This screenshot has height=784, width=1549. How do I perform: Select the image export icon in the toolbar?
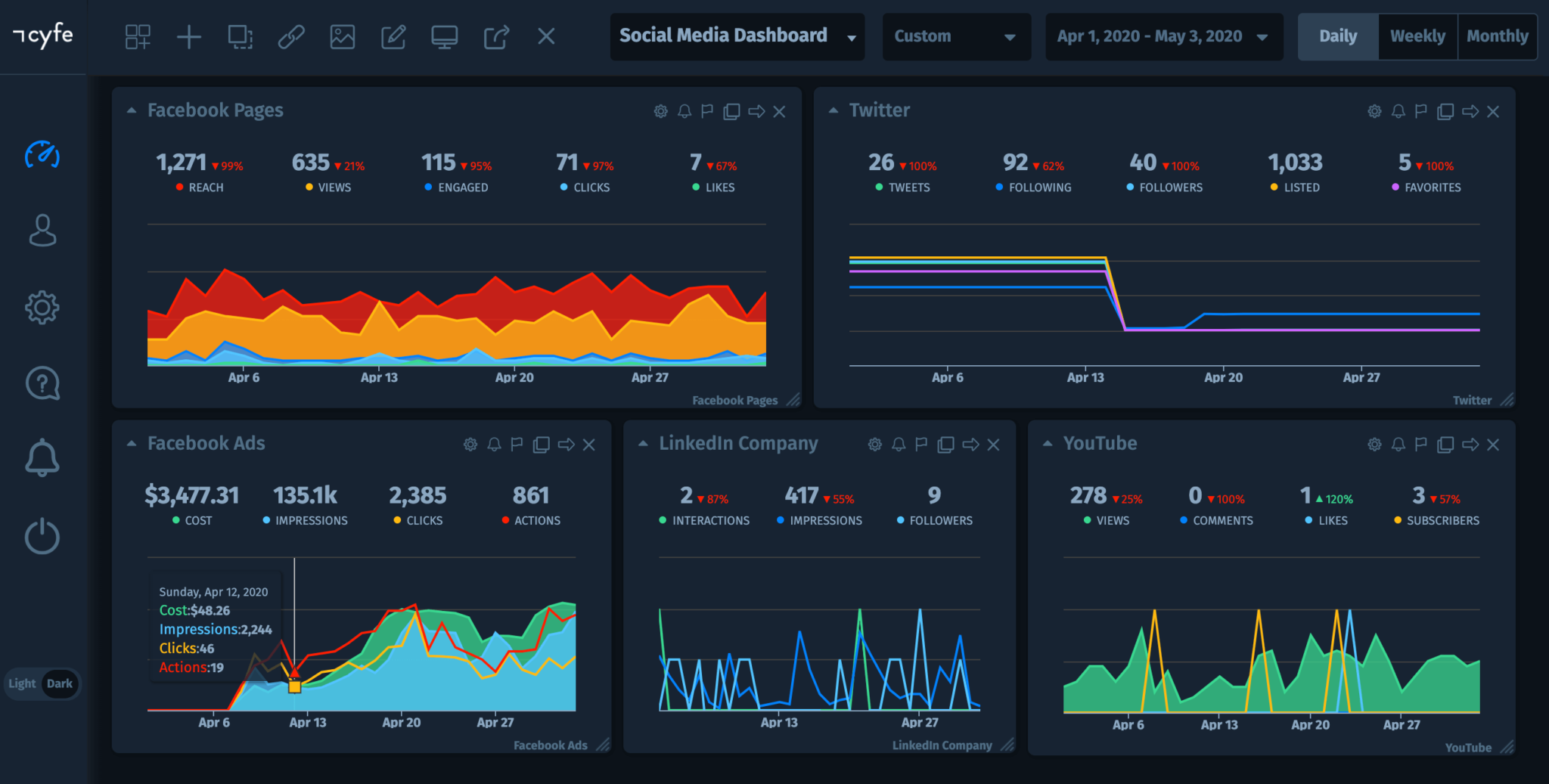pyautogui.click(x=343, y=36)
